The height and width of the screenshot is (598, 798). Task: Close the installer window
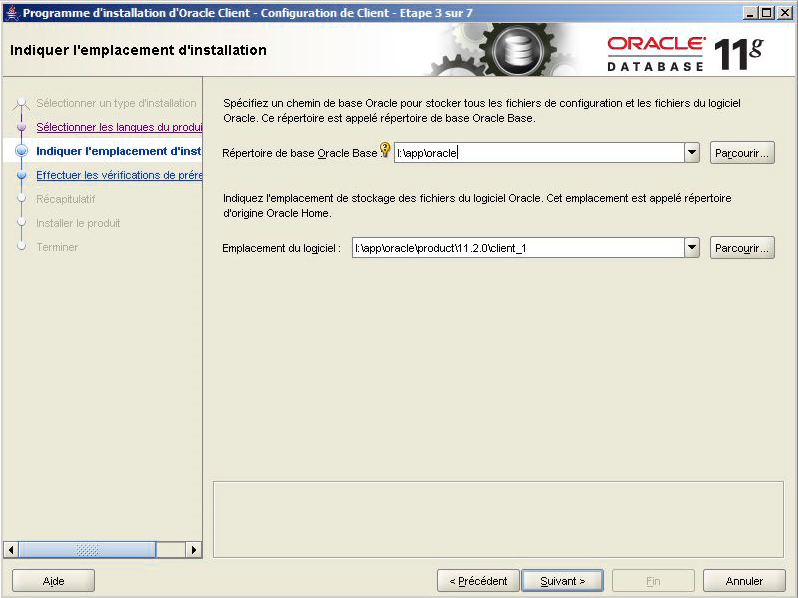785,13
